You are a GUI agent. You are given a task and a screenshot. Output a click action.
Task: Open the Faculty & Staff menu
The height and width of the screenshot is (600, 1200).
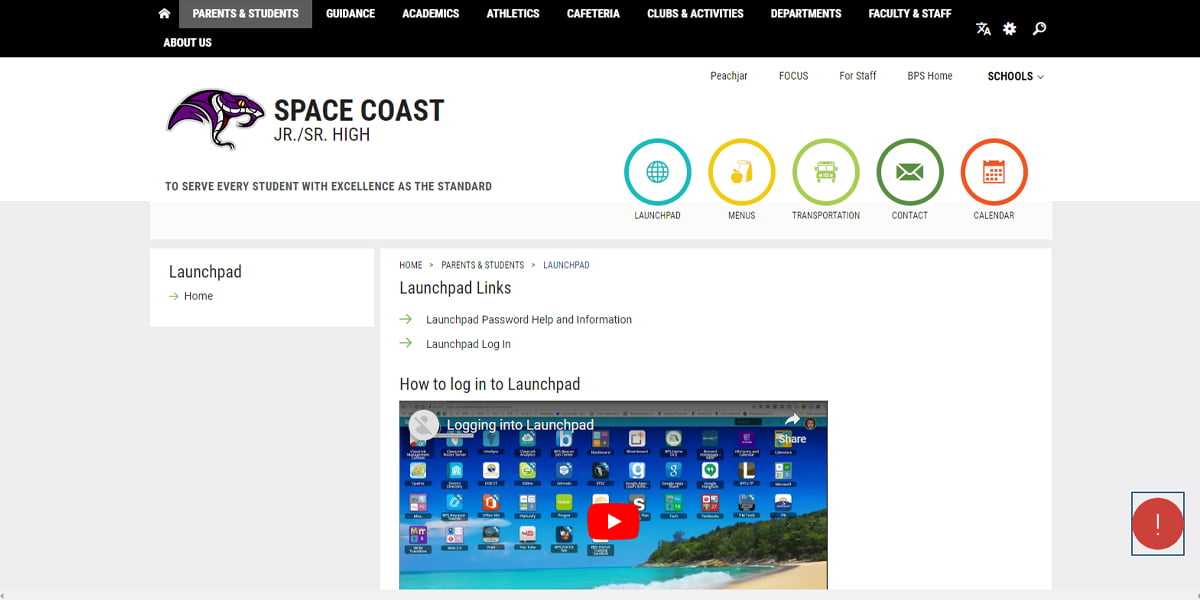(910, 14)
